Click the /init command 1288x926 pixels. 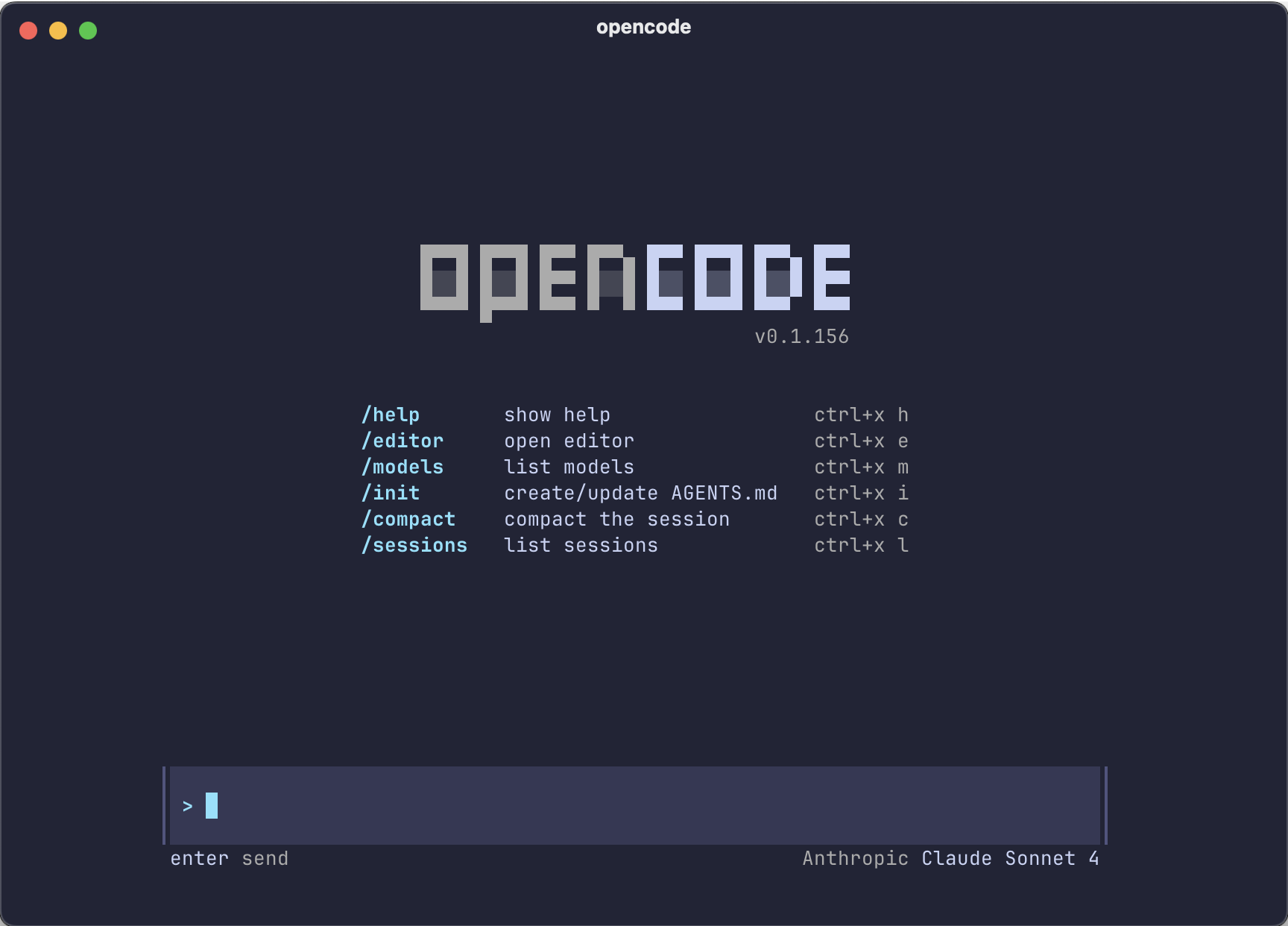coord(391,493)
